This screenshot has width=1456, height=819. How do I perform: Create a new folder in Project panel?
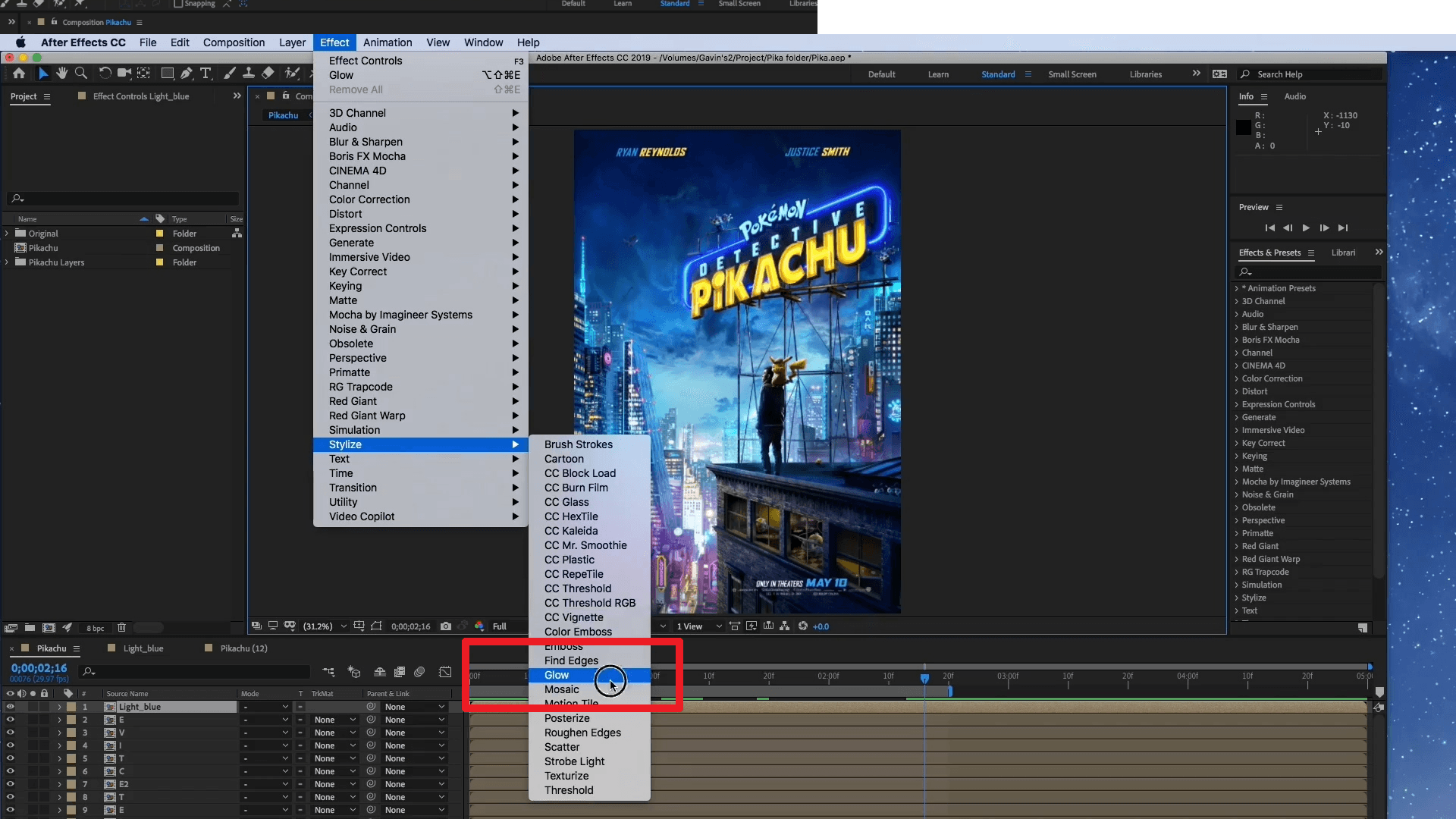[x=30, y=628]
